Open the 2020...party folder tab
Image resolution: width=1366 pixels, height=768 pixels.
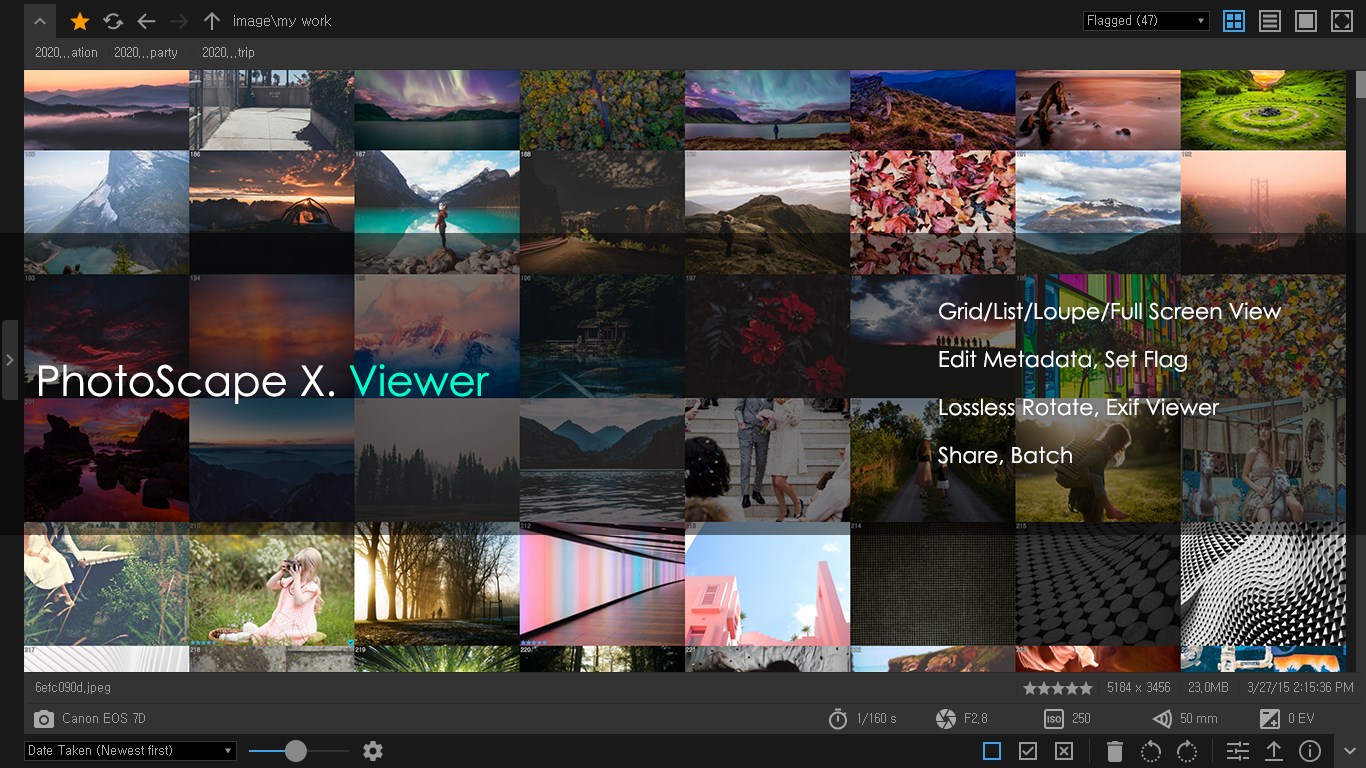point(146,53)
